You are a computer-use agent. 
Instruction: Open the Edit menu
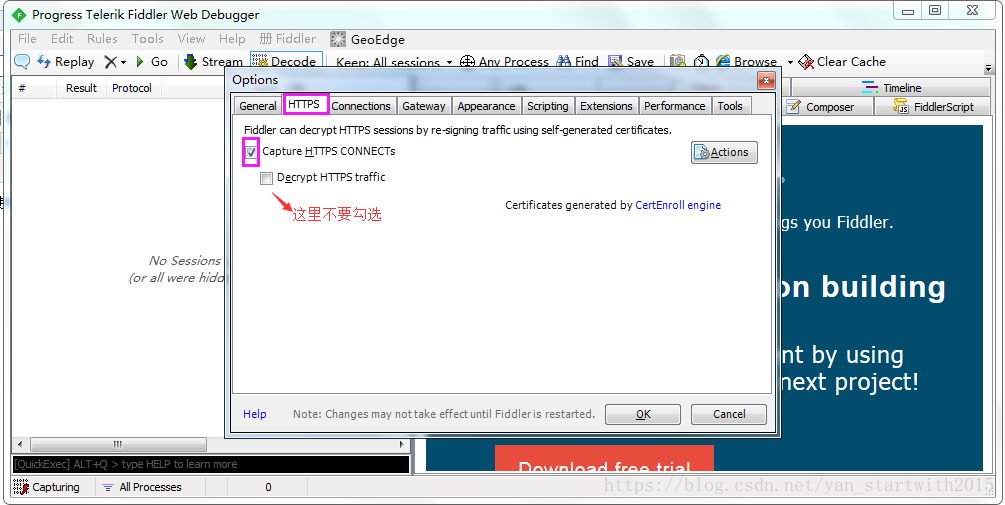click(62, 38)
